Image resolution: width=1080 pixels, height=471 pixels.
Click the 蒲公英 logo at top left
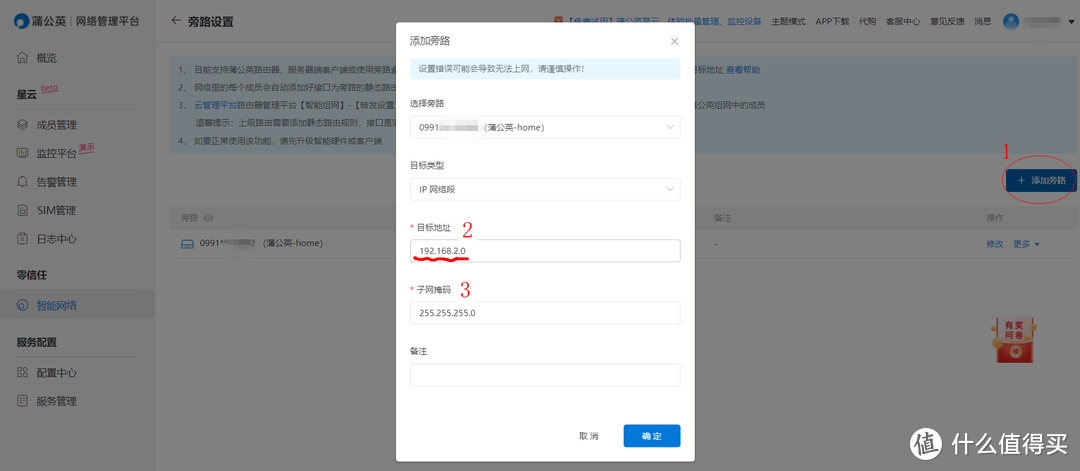click(41, 21)
